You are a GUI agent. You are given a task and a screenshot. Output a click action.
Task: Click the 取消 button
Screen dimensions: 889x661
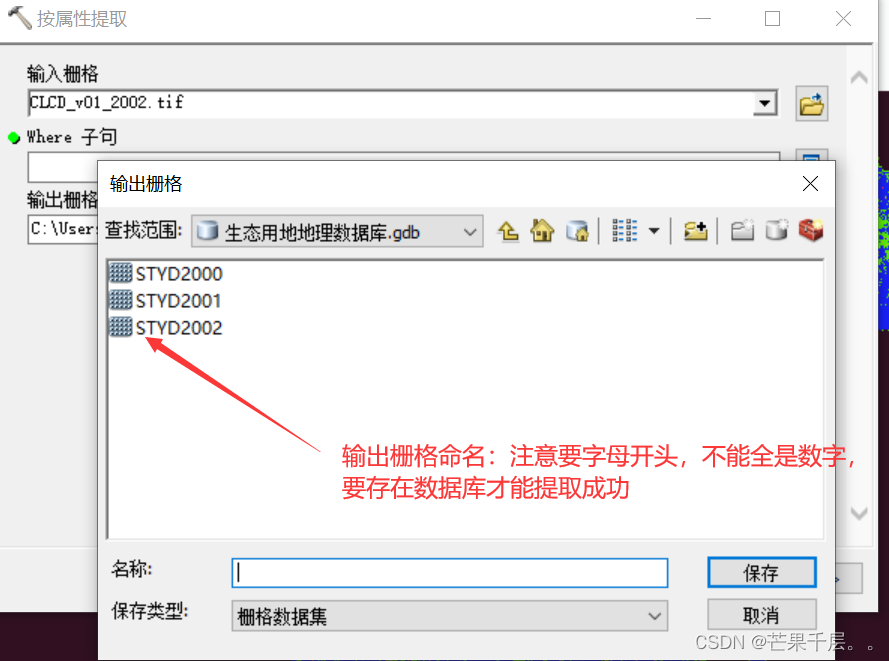[x=761, y=615]
